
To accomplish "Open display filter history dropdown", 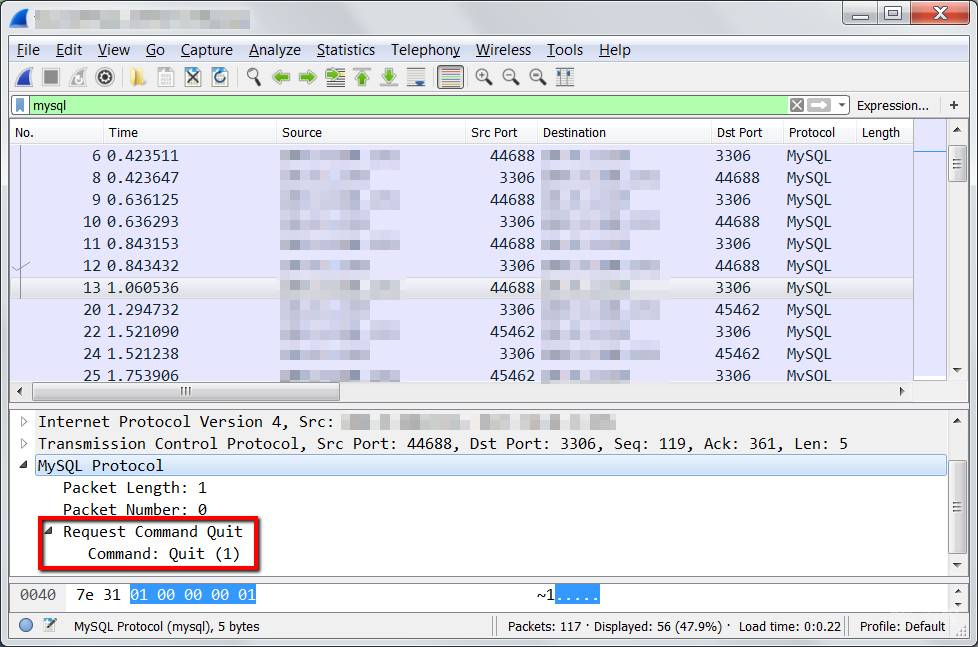I will point(842,105).
